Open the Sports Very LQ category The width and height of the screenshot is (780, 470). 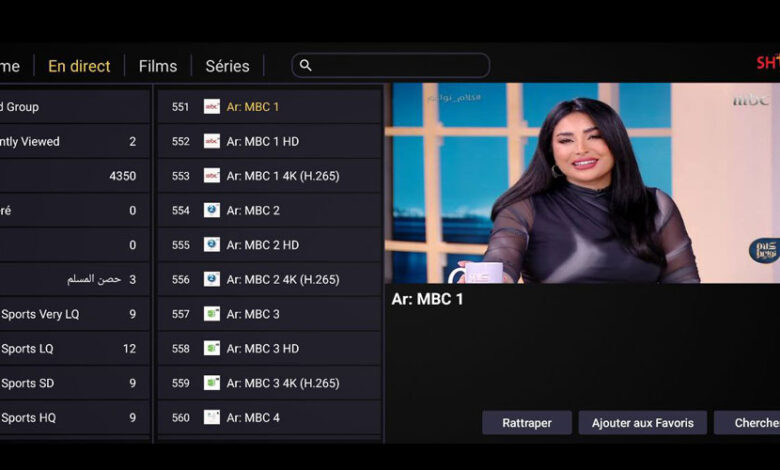pyautogui.click(x=70, y=314)
